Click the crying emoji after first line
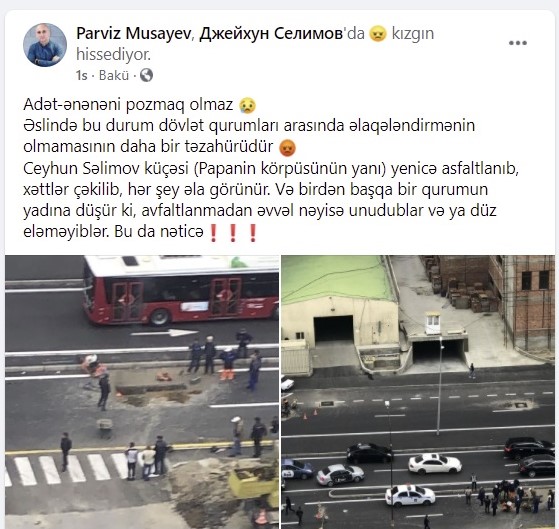This screenshot has height=529, width=559. click(x=247, y=105)
